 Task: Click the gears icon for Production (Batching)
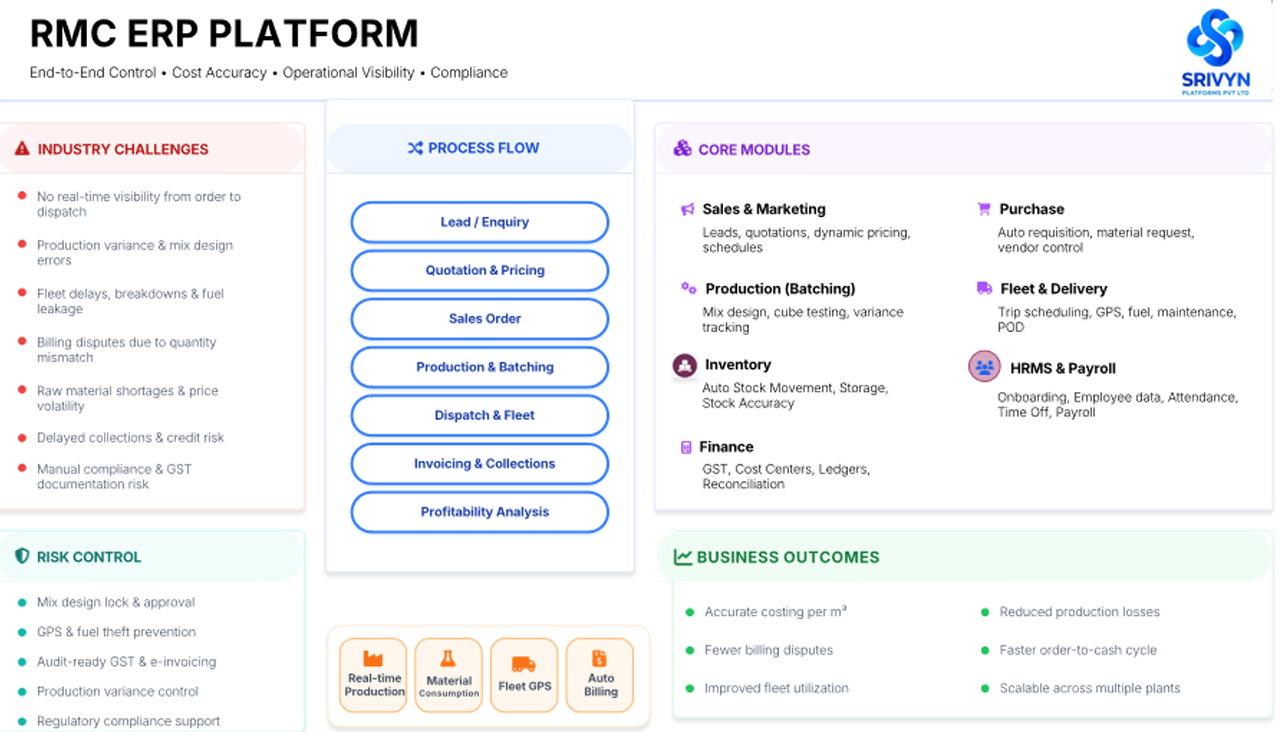pyautogui.click(x=689, y=288)
